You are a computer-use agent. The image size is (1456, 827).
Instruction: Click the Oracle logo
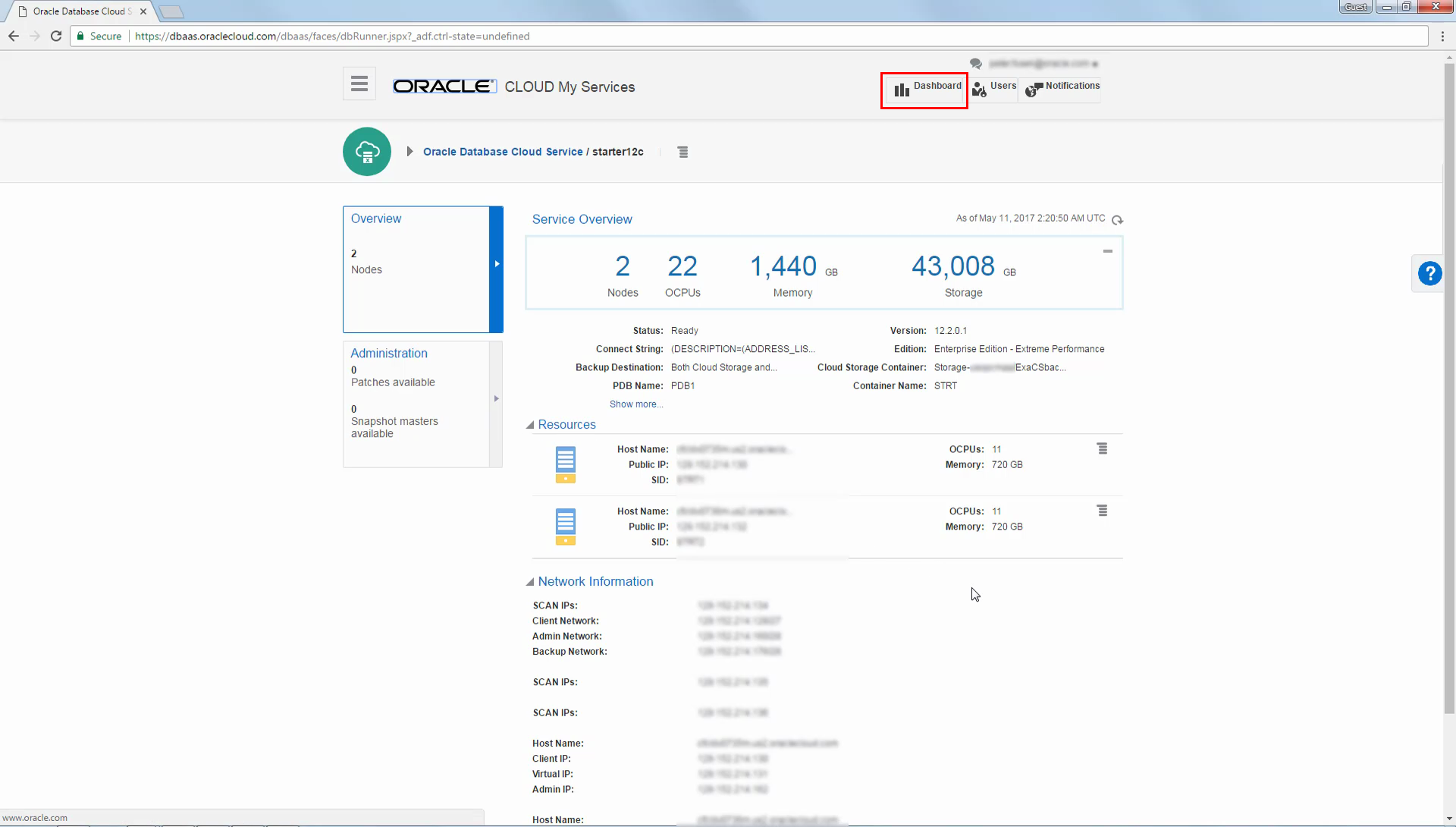pyautogui.click(x=444, y=86)
